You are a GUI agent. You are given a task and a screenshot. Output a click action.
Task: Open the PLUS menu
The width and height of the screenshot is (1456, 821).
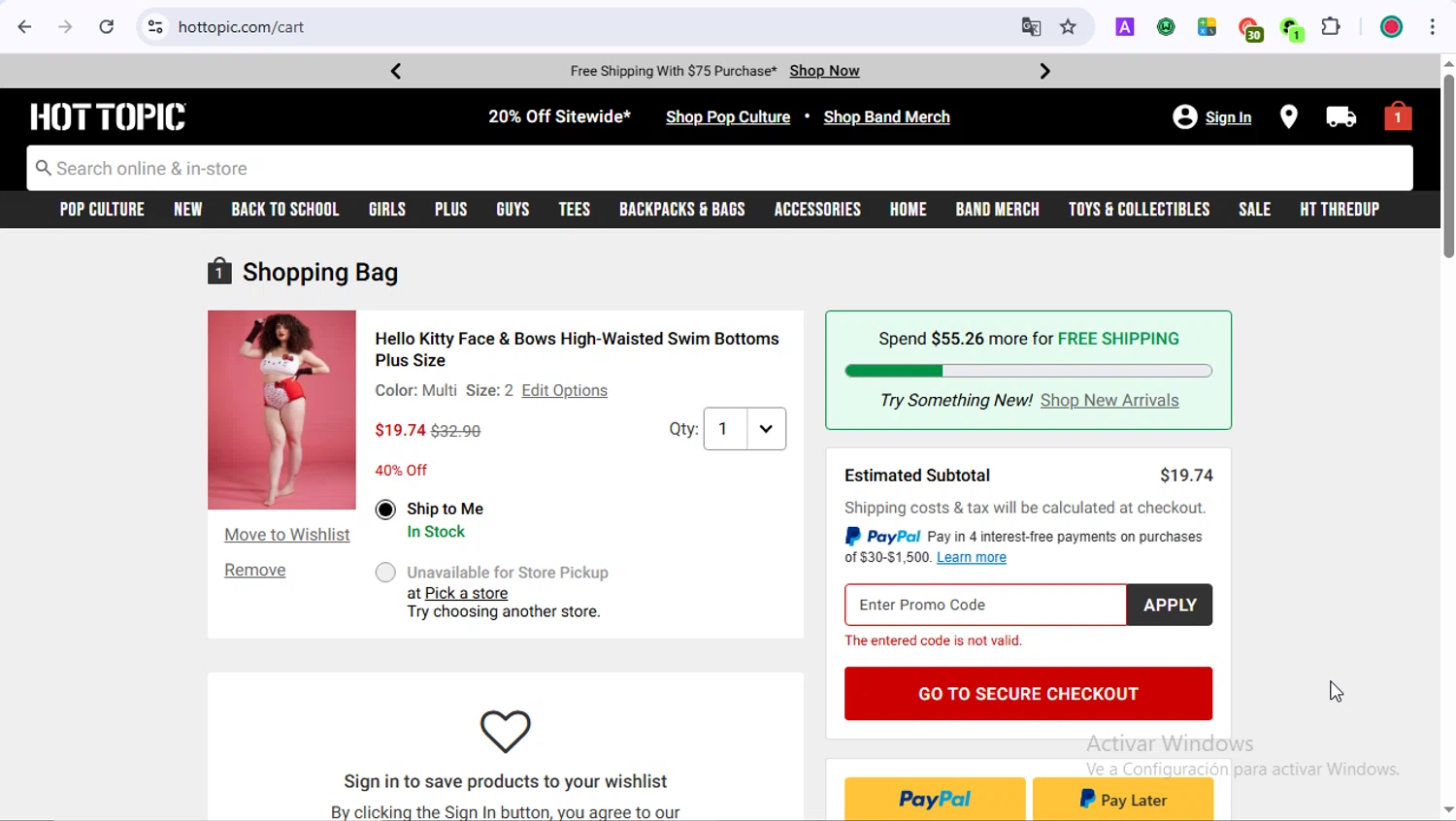(451, 210)
